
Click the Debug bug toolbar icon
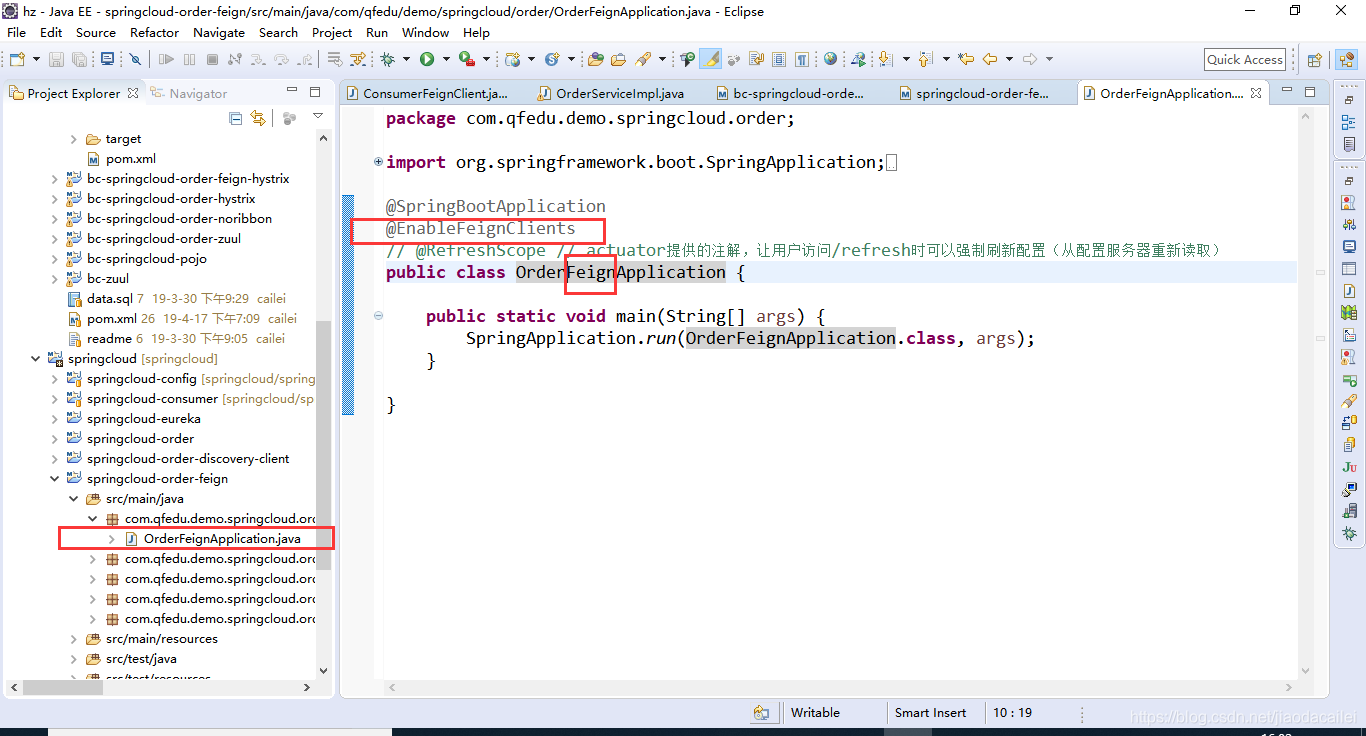[x=387, y=60]
